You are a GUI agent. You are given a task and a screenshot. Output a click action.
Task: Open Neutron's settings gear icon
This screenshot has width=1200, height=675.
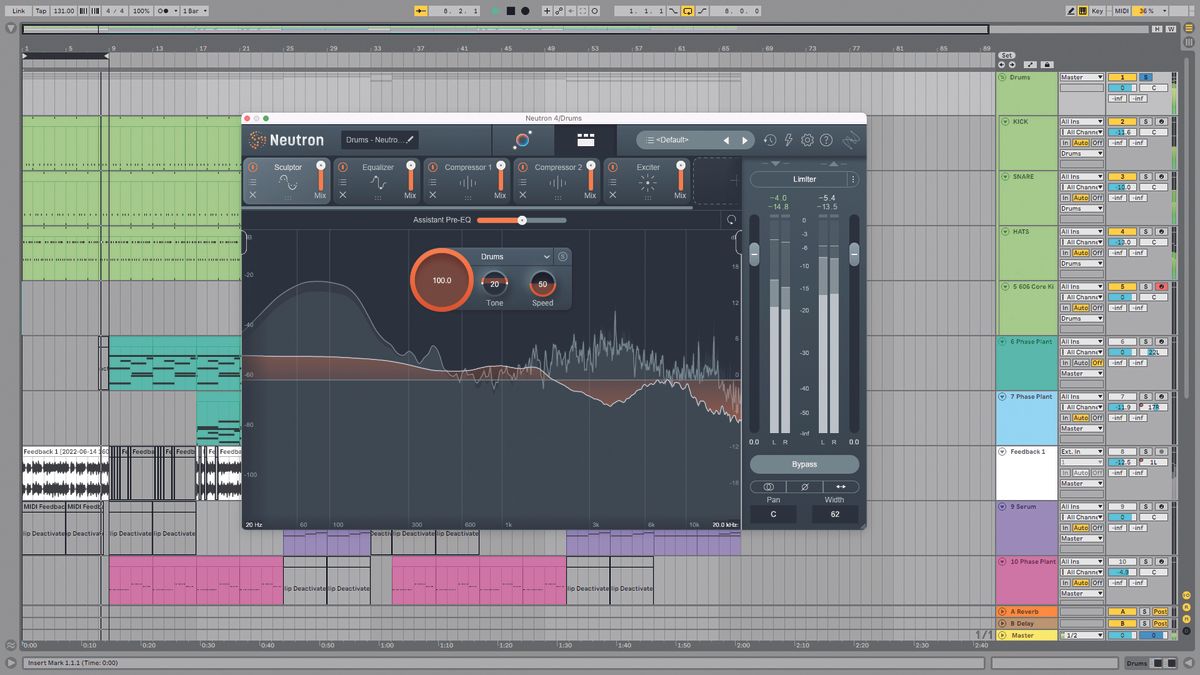click(x=807, y=140)
